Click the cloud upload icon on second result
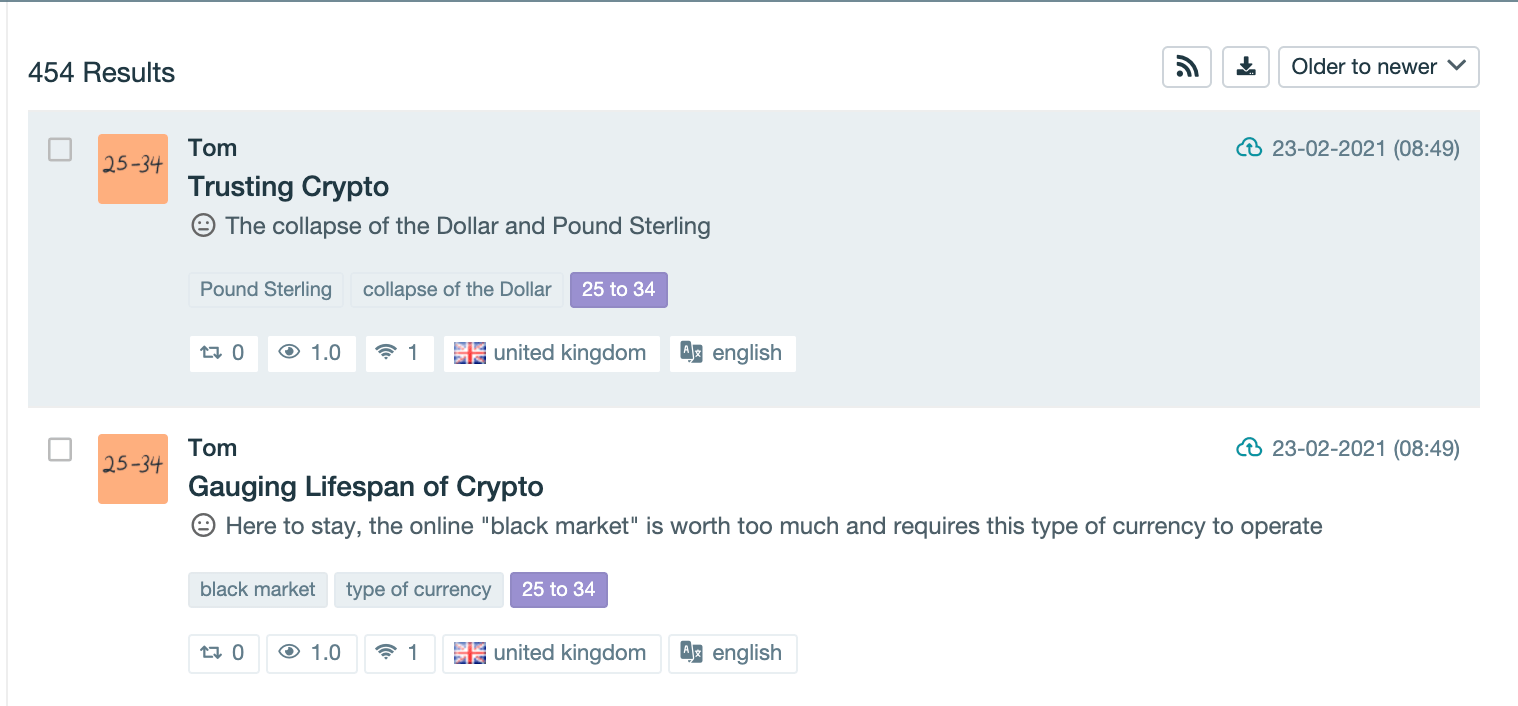The height and width of the screenshot is (706, 1518). [x=1249, y=448]
